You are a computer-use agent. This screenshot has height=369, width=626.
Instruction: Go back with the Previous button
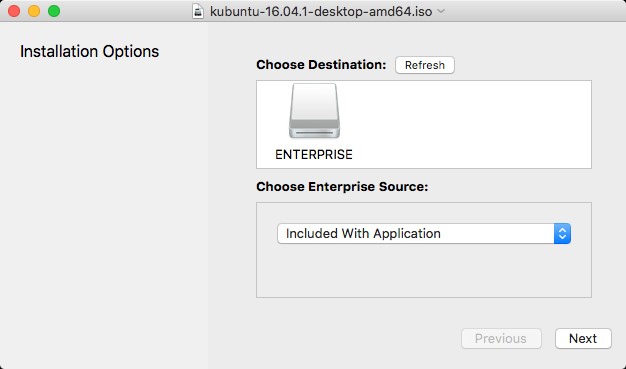pos(501,339)
